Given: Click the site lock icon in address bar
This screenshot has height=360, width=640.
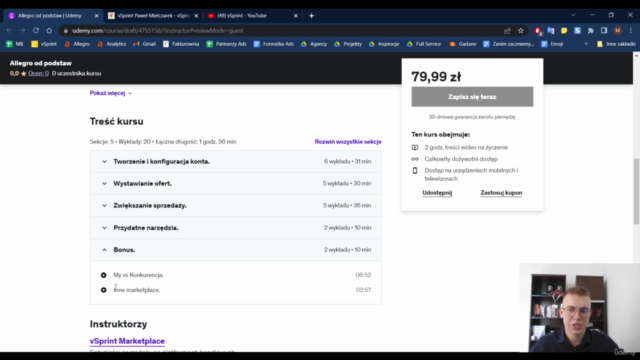Looking at the screenshot, I should click(66, 31).
